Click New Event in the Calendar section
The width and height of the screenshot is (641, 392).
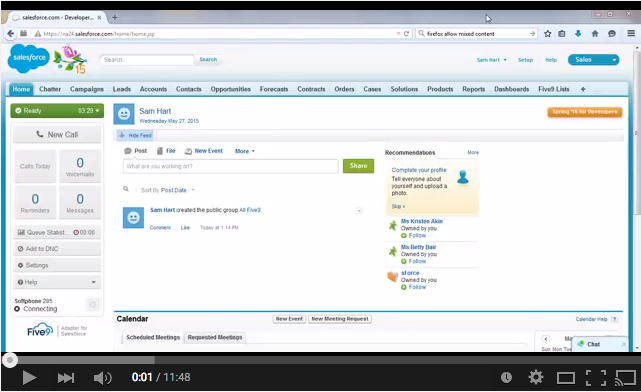[289, 319]
